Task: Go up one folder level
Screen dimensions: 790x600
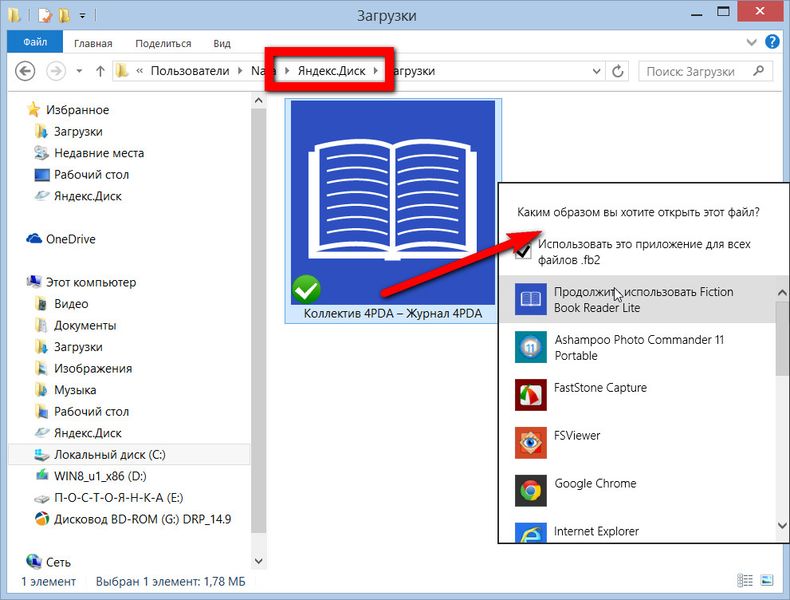Action: (100, 71)
